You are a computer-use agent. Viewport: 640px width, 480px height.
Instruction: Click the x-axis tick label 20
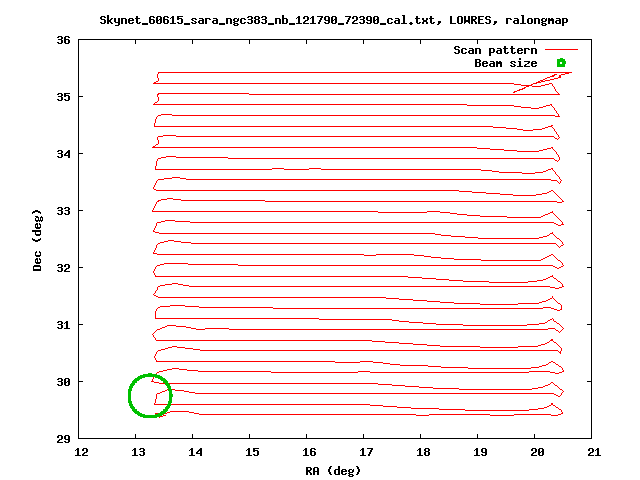point(537,452)
